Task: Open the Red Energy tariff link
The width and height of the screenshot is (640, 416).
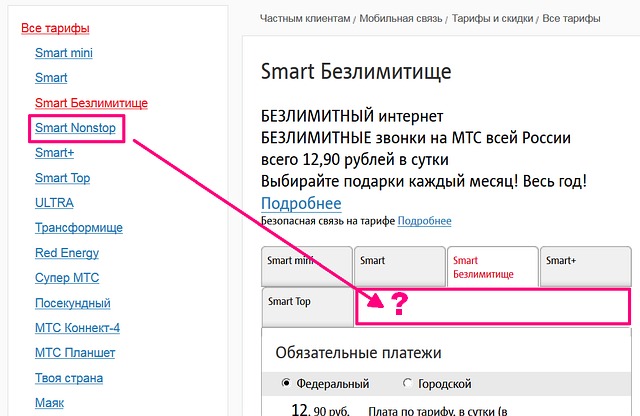Action: tap(67, 253)
